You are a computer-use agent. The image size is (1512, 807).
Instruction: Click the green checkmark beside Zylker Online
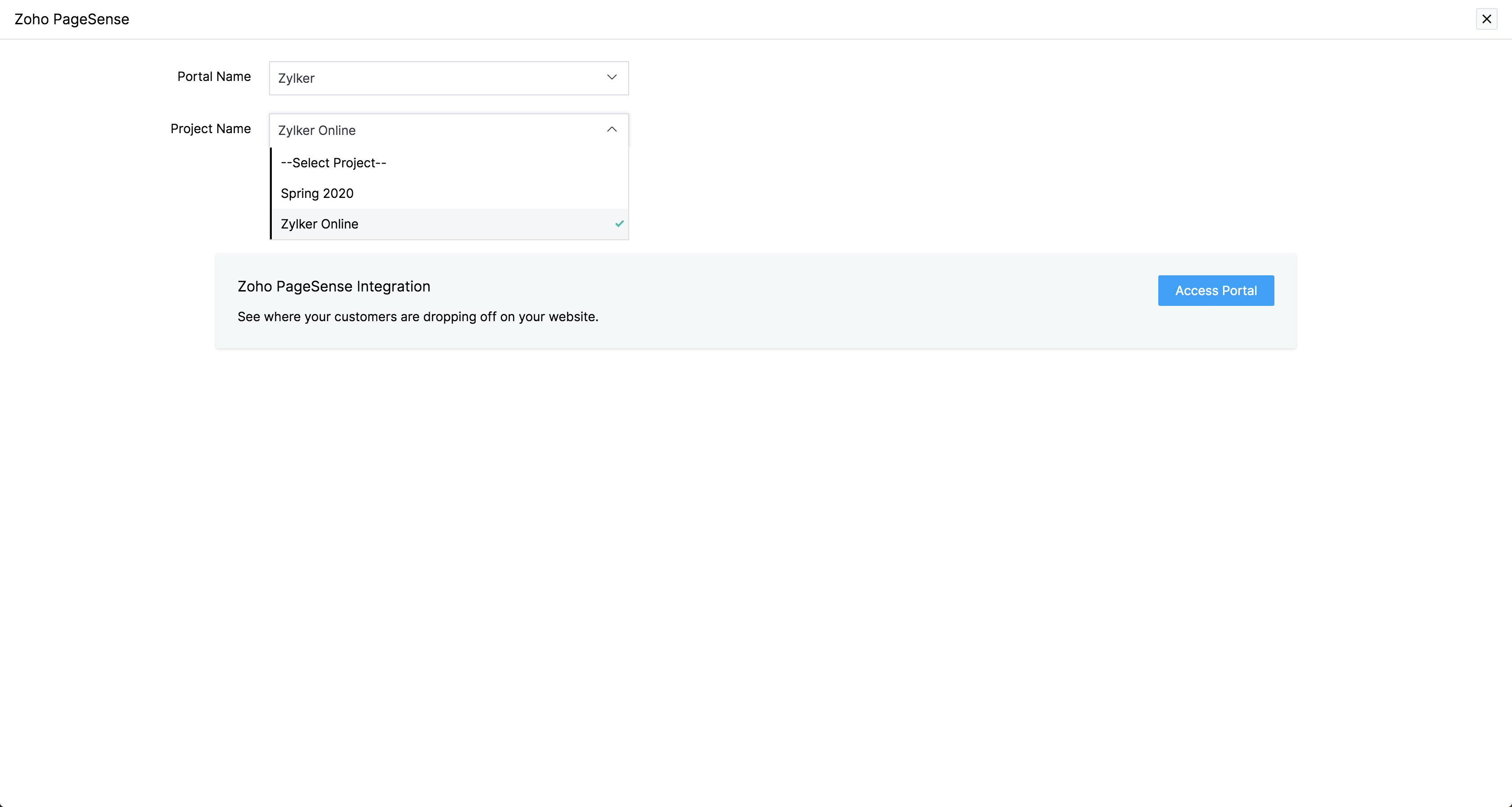(x=619, y=224)
